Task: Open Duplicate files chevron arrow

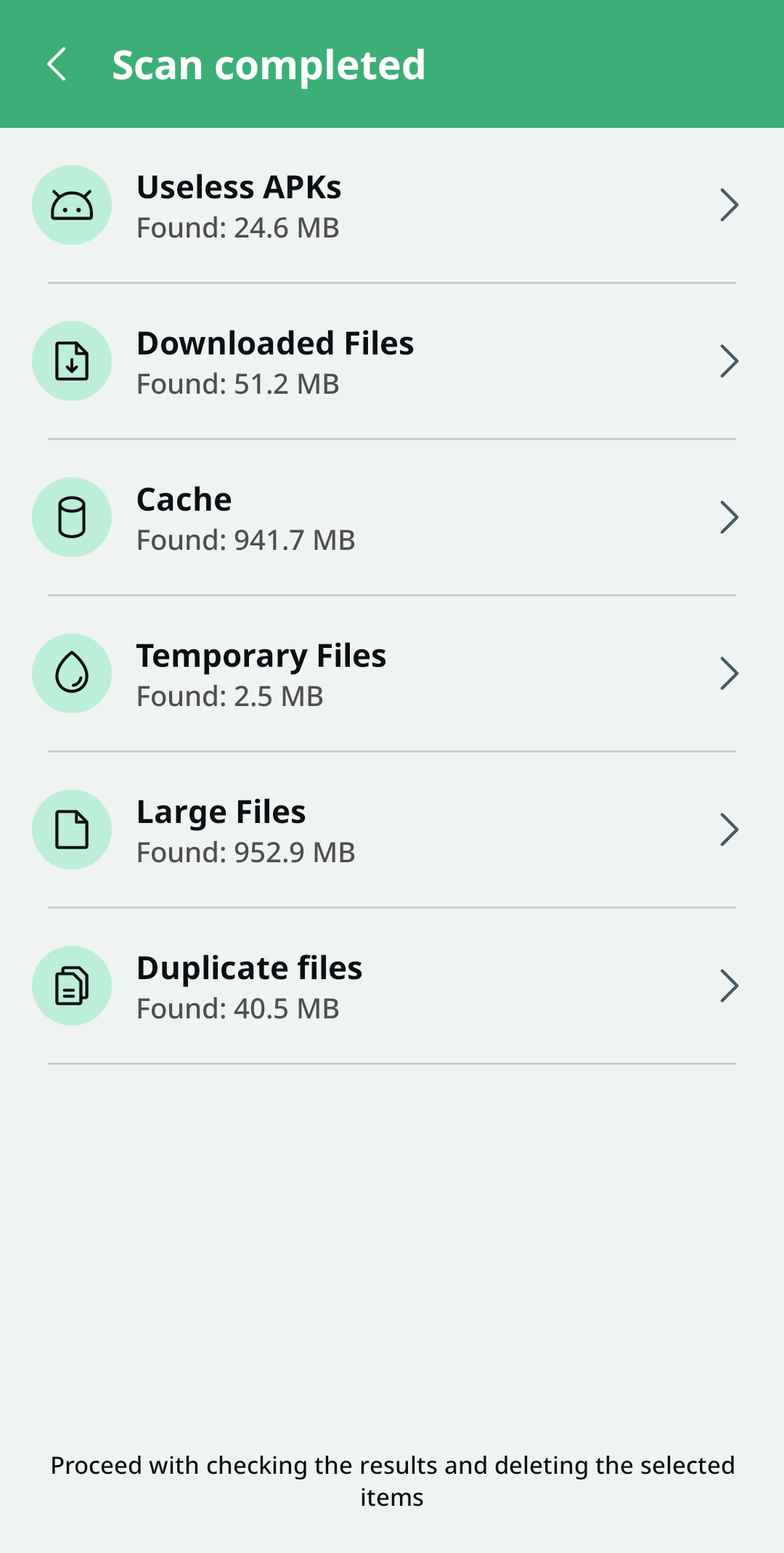Action: pyautogui.click(x=729, y=986)
